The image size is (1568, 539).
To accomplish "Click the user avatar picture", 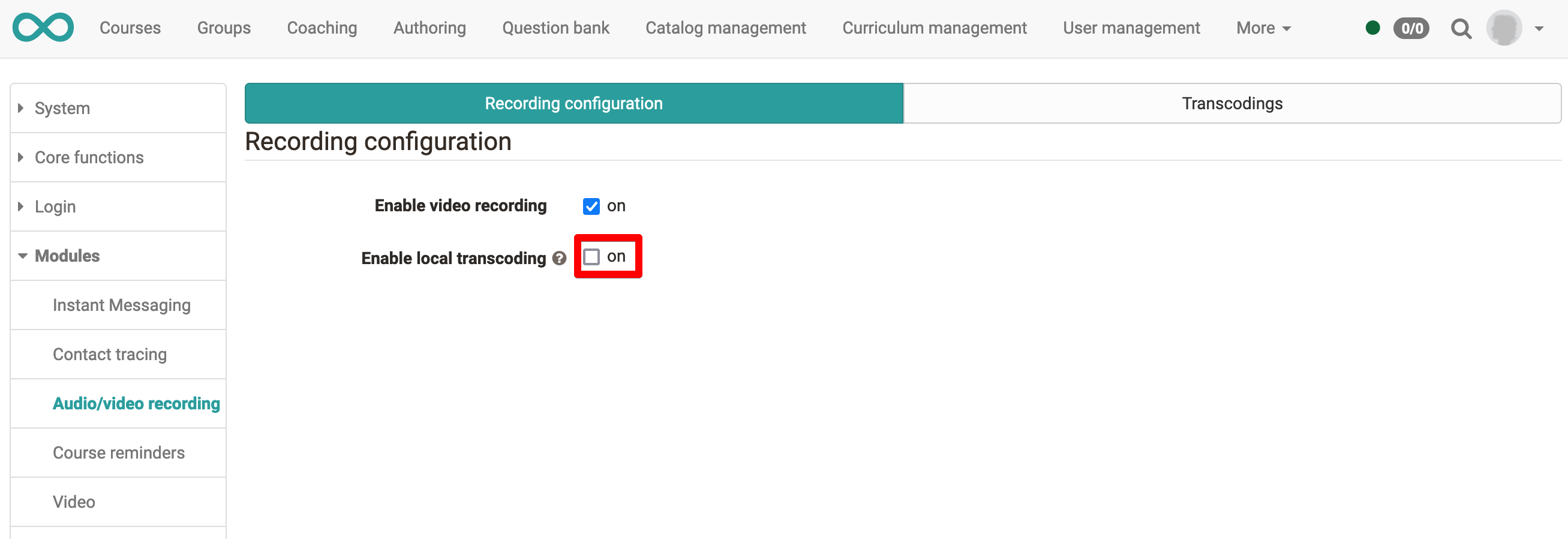I will click(1503, 28).
